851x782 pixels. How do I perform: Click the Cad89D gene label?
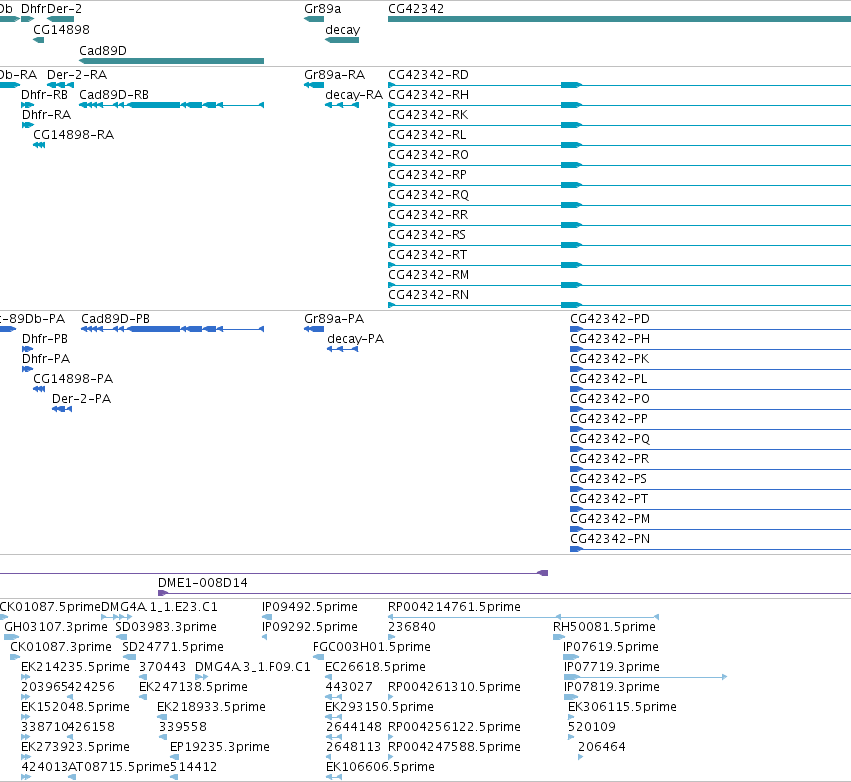pos(103,50)
